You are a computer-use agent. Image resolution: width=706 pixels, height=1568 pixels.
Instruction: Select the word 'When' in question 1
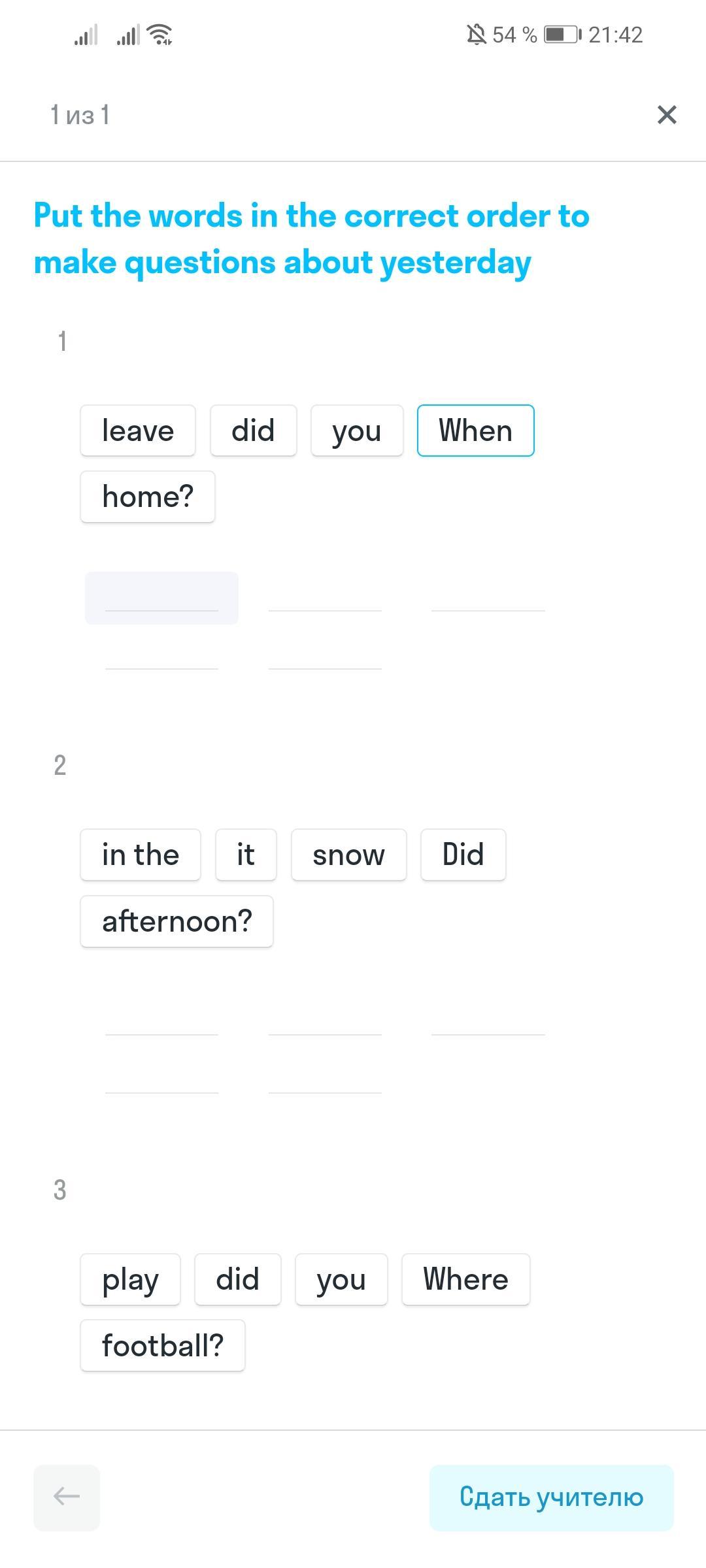coord(475,431)
